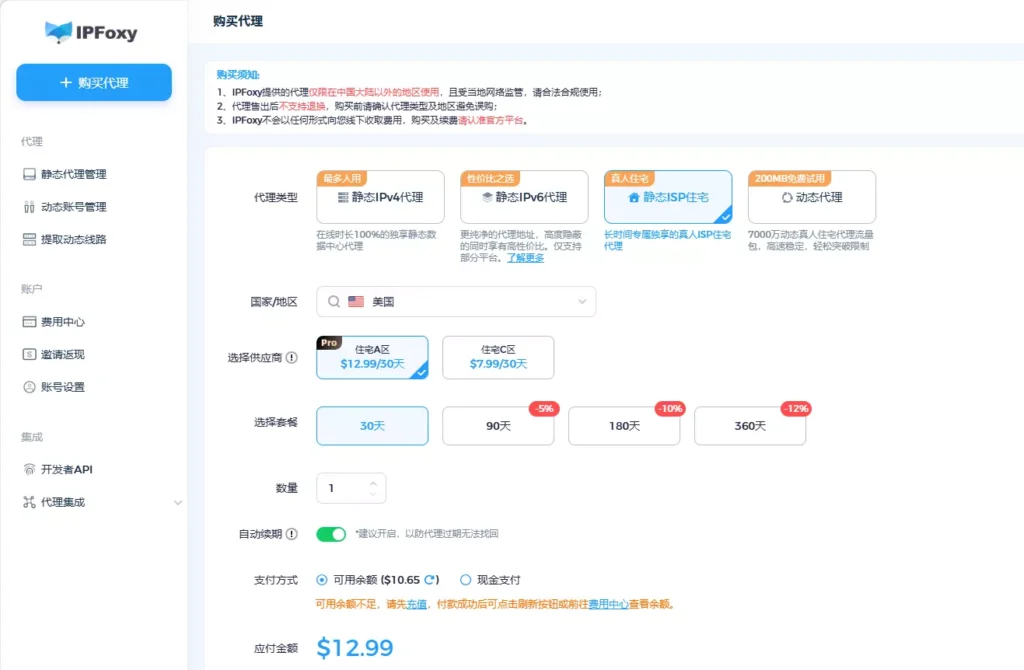
Task: Open 开发者API sidebar item
Action: 66,469
